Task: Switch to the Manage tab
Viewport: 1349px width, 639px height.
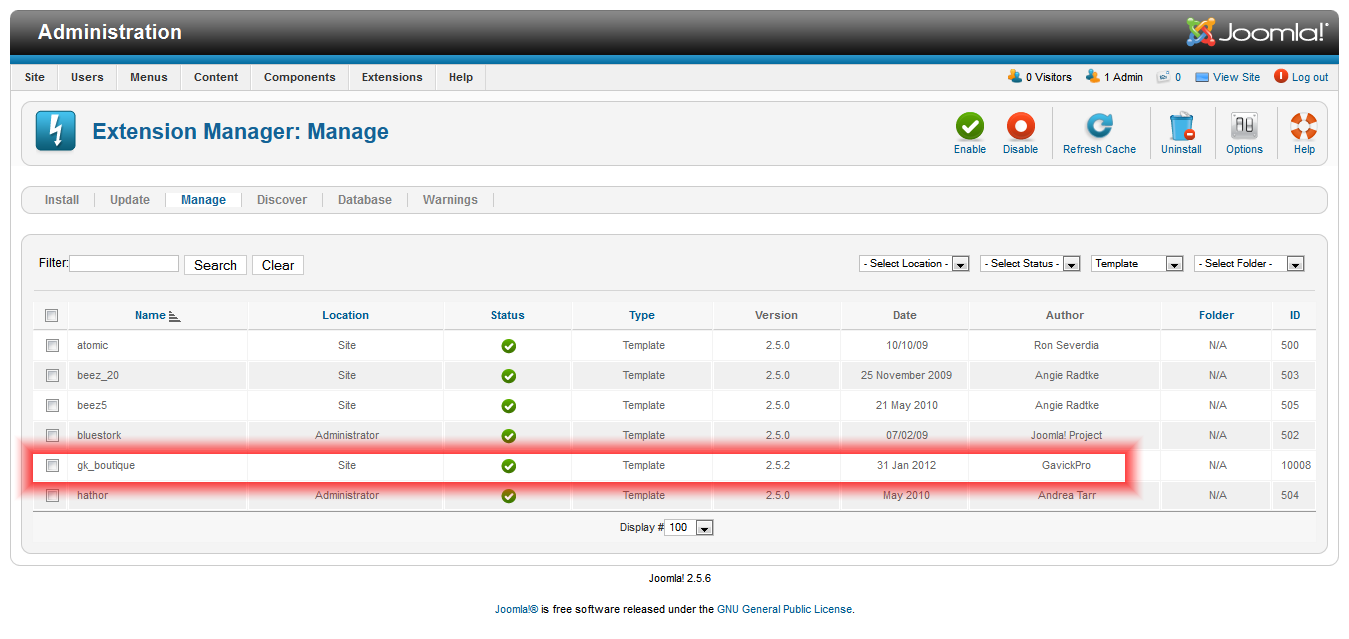Action: (203, 200)
